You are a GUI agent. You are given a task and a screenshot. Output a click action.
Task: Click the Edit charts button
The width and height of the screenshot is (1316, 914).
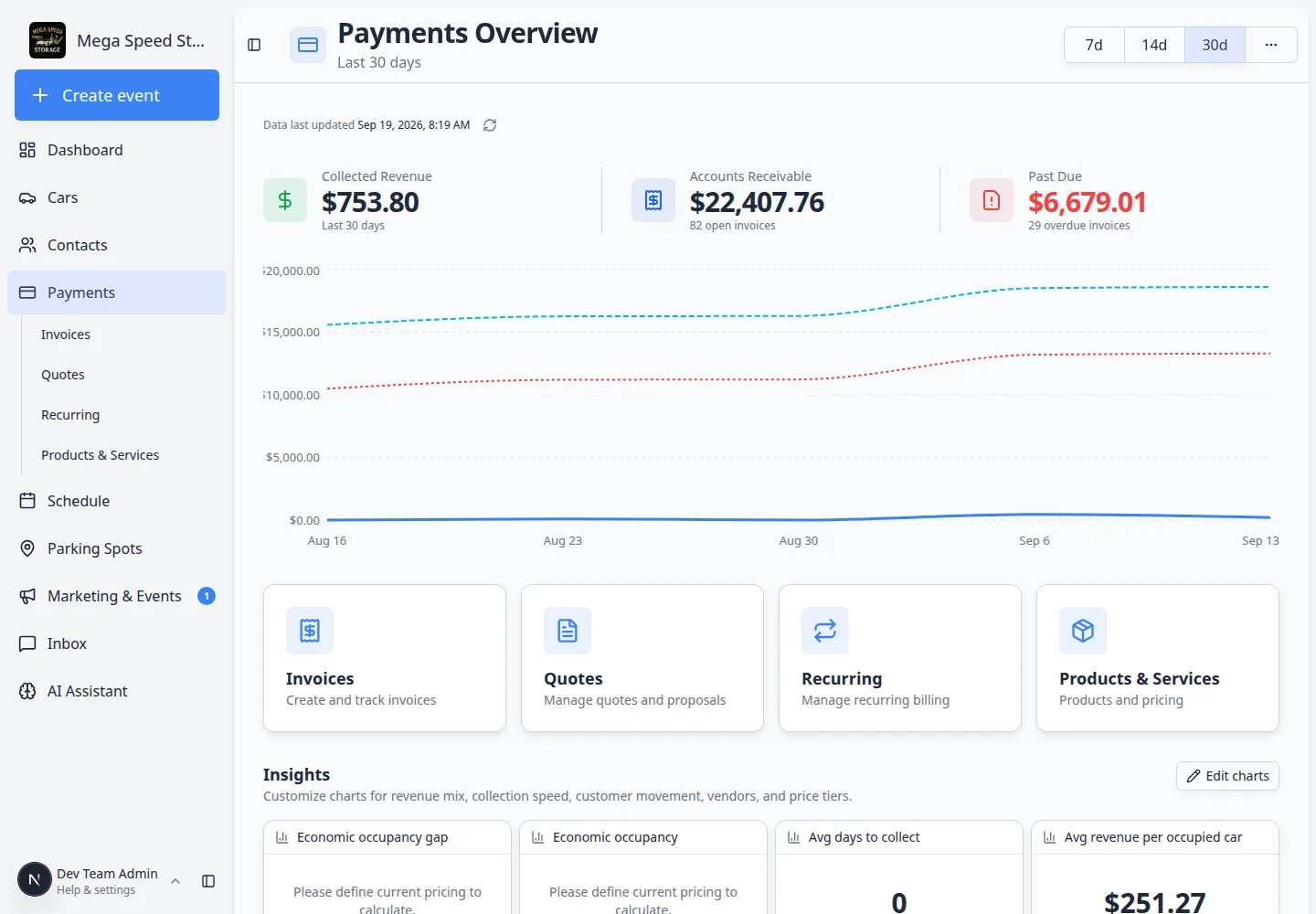click(1227, 776)
